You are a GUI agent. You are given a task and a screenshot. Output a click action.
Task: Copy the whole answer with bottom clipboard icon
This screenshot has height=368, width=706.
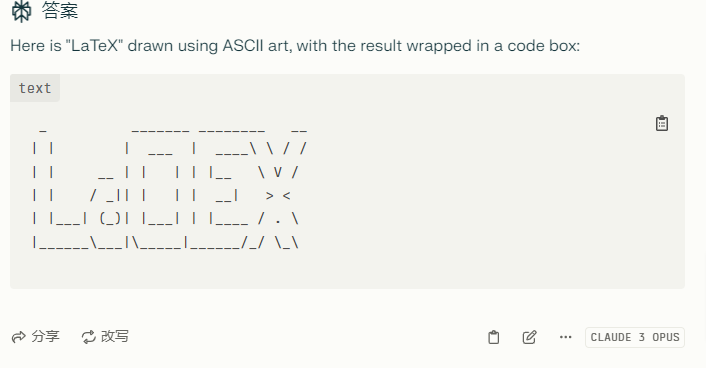pyautogui.click(x=493, y=337)
